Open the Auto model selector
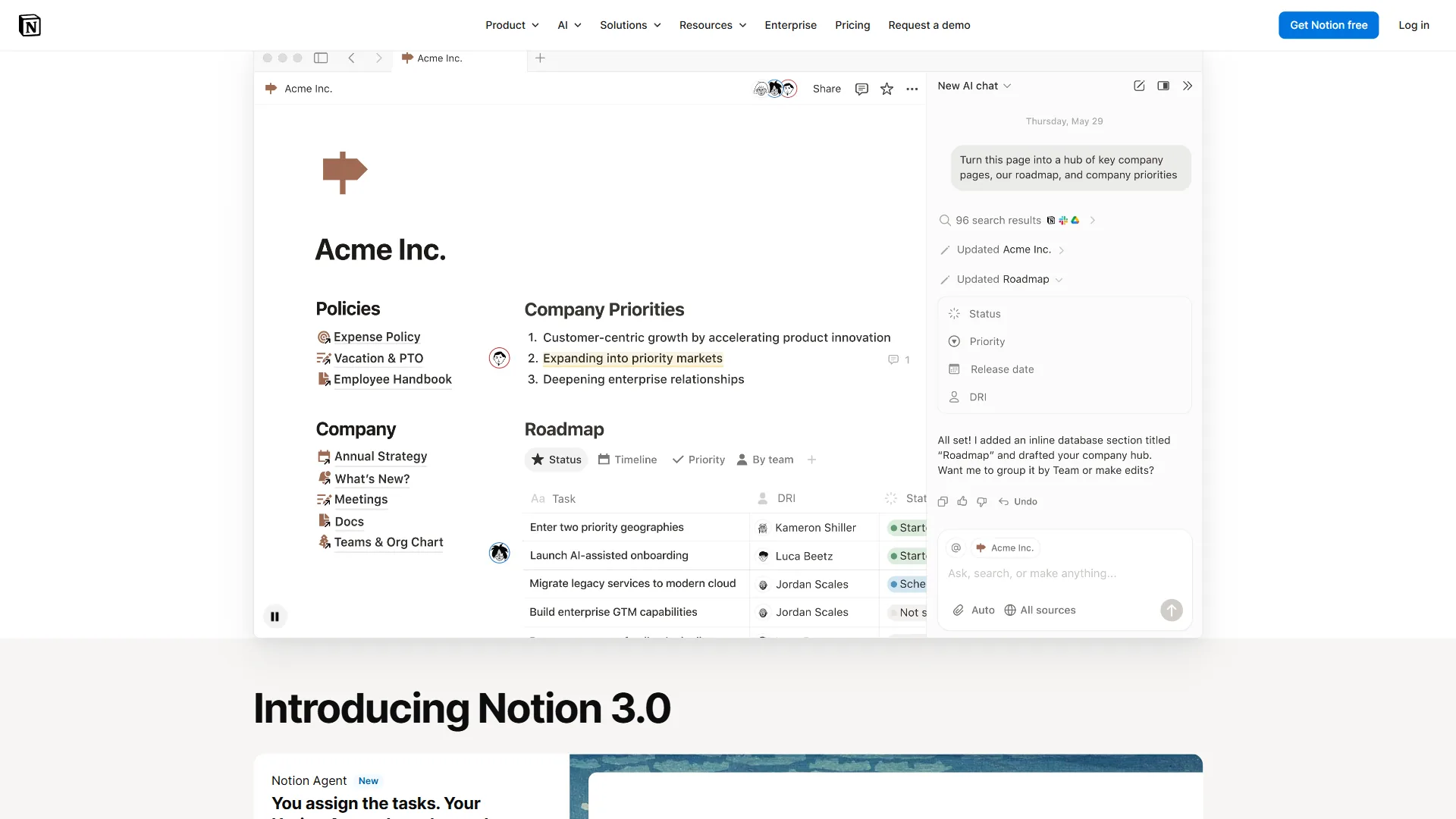This screenshot has width=1456, height=819. click(983, 610)
